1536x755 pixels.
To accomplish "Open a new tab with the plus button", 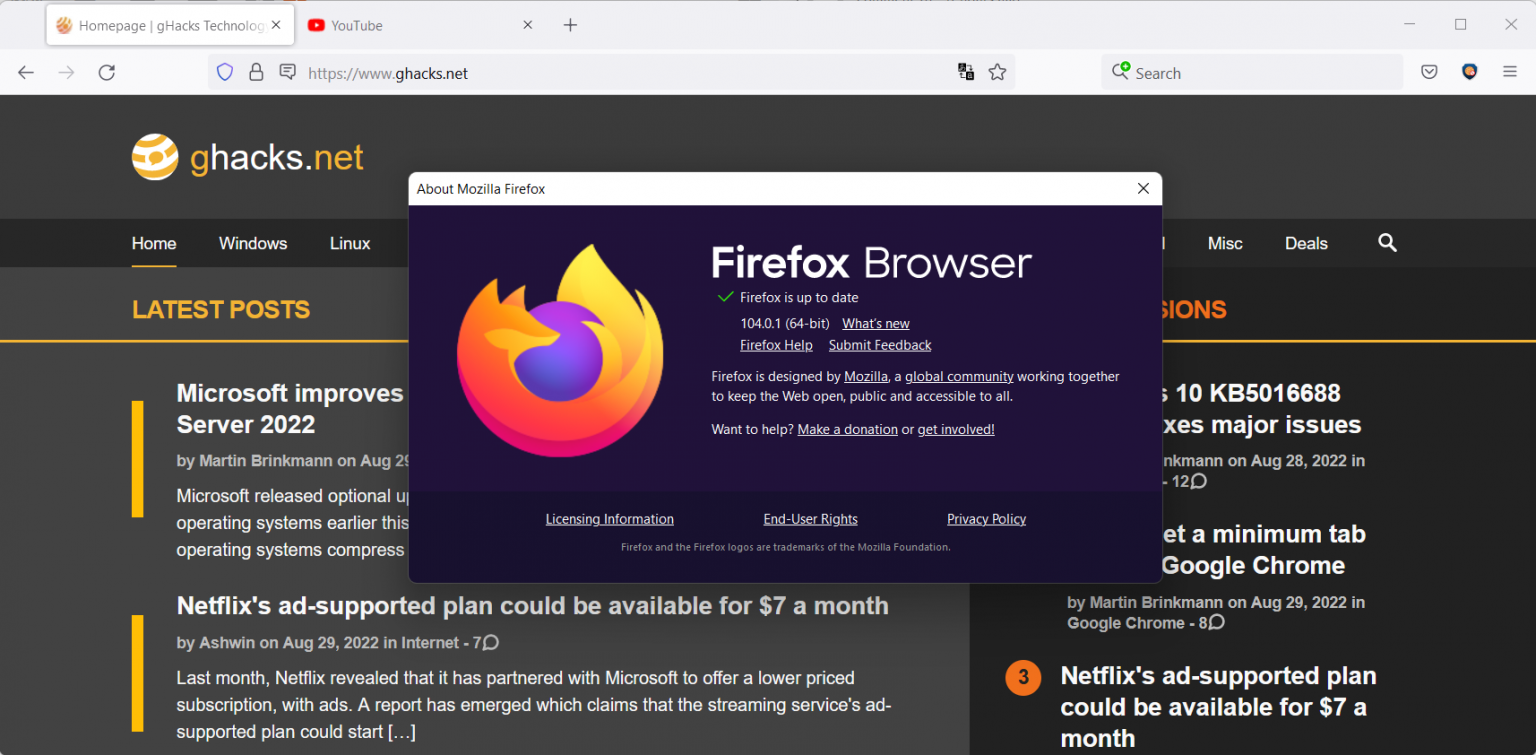I will coord(570,24).
